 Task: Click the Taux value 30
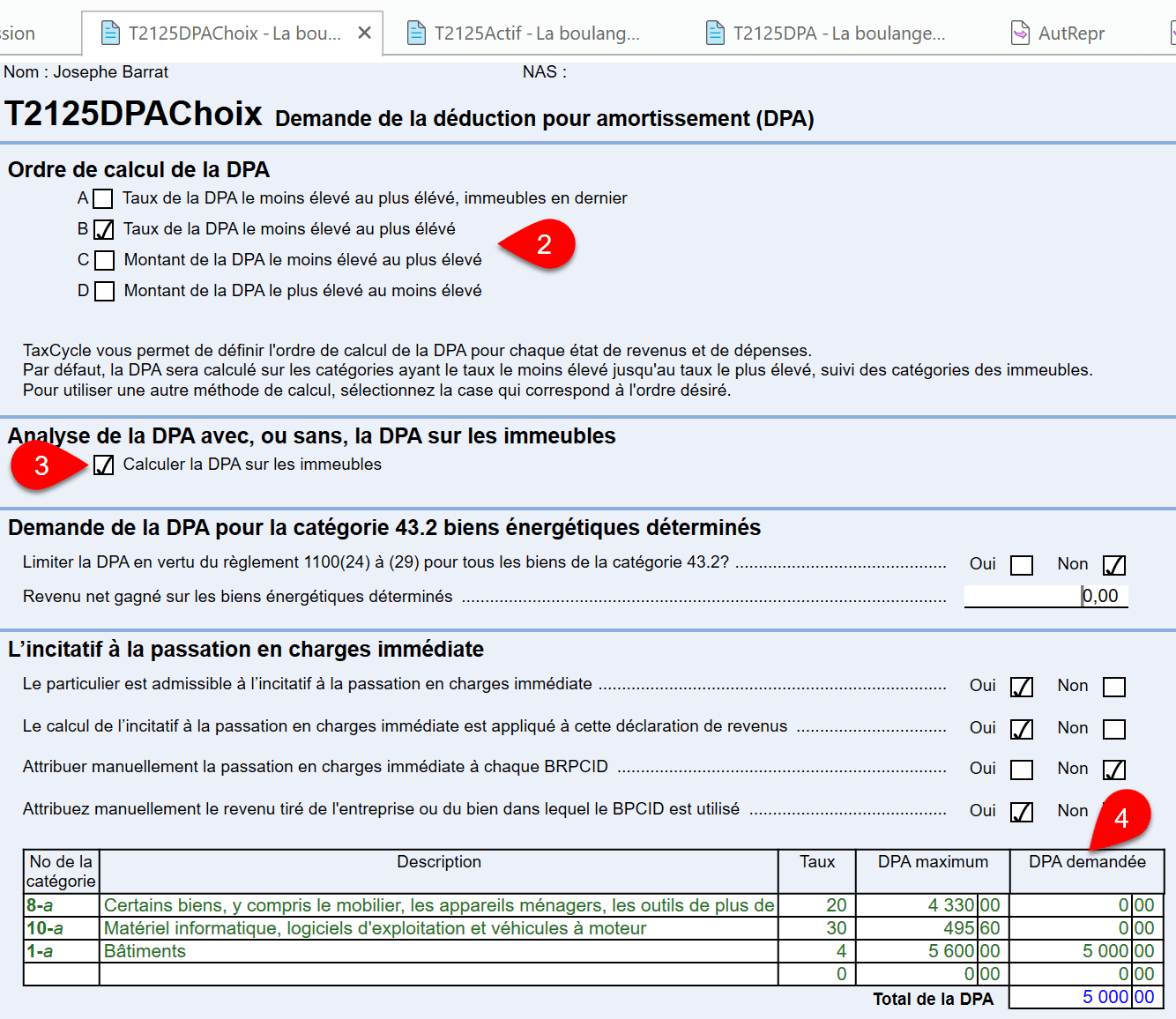(817, 928)
